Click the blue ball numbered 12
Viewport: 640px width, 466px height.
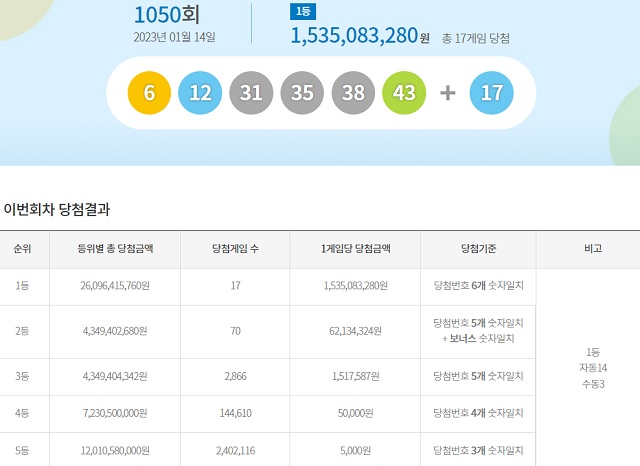[200, 93]
